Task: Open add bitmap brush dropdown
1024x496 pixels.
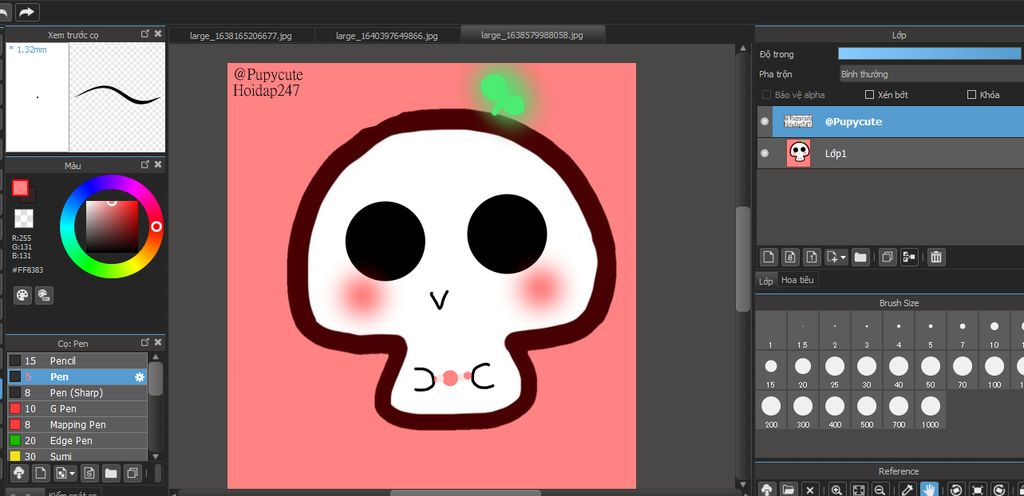Action: [x=66, y=473]
